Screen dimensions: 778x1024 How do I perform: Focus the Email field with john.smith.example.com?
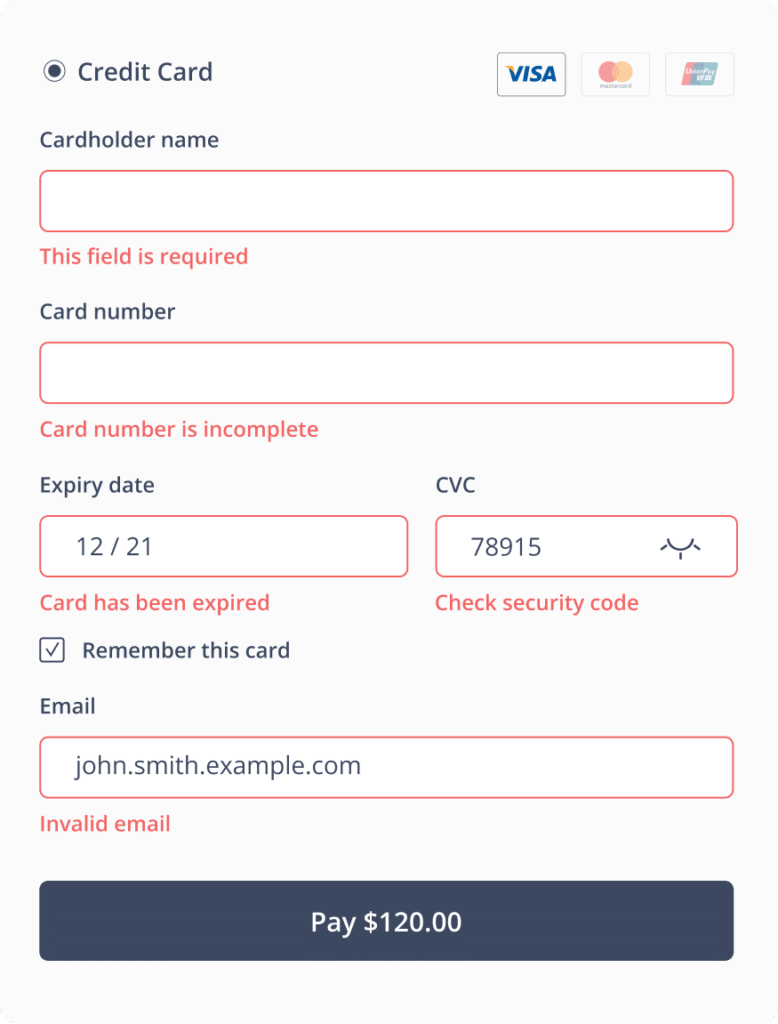pos(386,767)
